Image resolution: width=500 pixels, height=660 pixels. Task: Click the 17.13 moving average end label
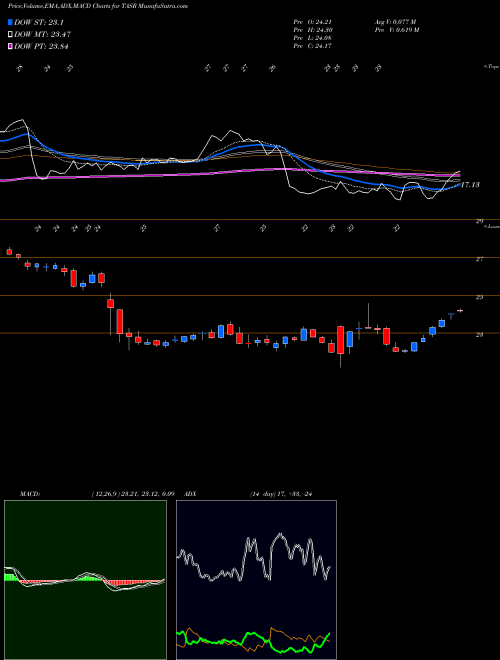[x=470, y=185]
